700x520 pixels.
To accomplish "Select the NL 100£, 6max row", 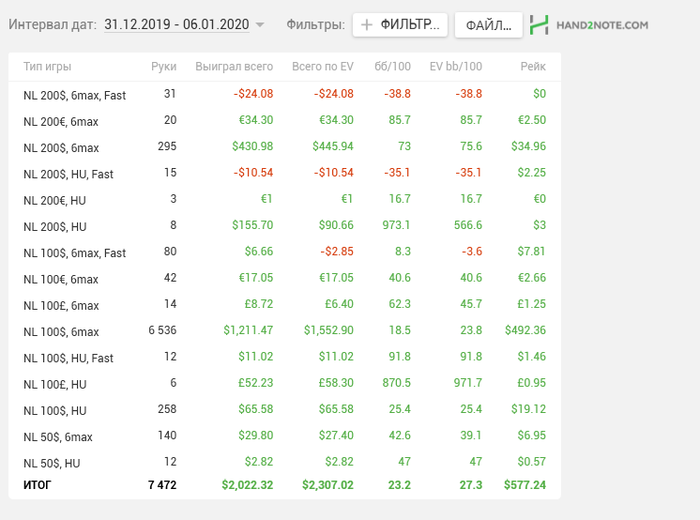I will pos(284,304).
